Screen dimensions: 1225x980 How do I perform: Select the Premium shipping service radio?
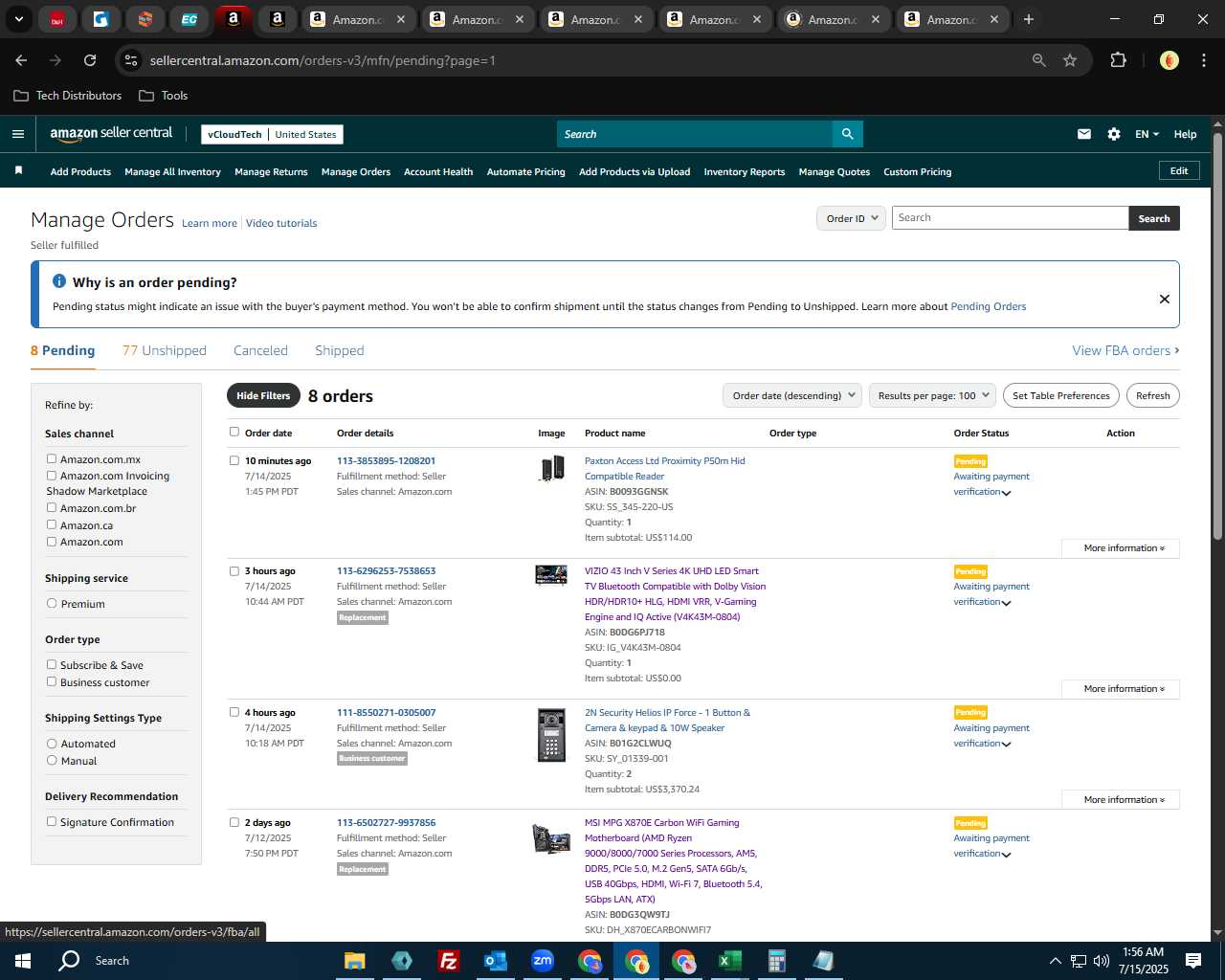pyautogui.click(x=52, y=603)
